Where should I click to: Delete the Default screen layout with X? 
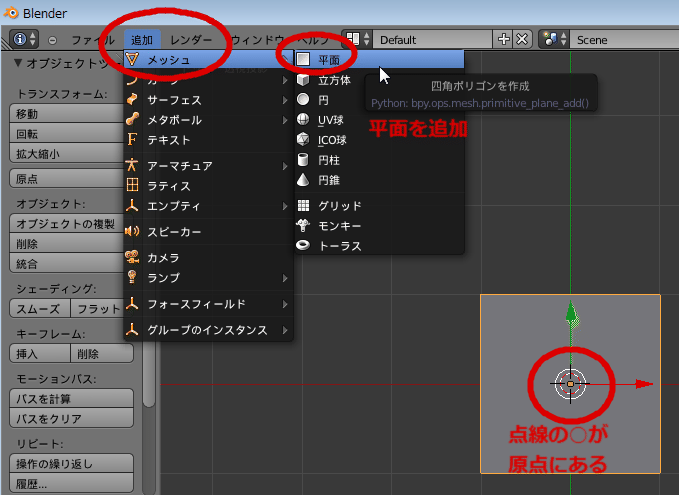coord(522,39)
